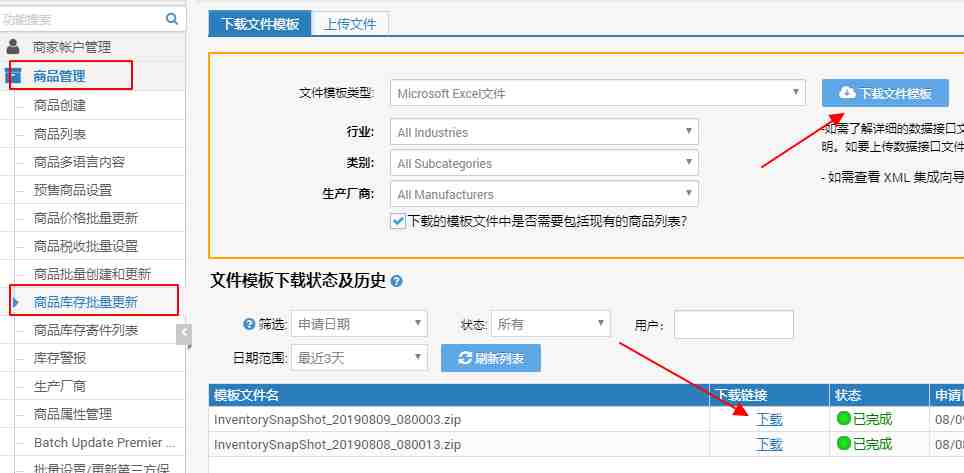The width and height of the screenshot is (964, 473).
Task: Toggle checkbox to include existing product list
Action: tap(398, 221)
